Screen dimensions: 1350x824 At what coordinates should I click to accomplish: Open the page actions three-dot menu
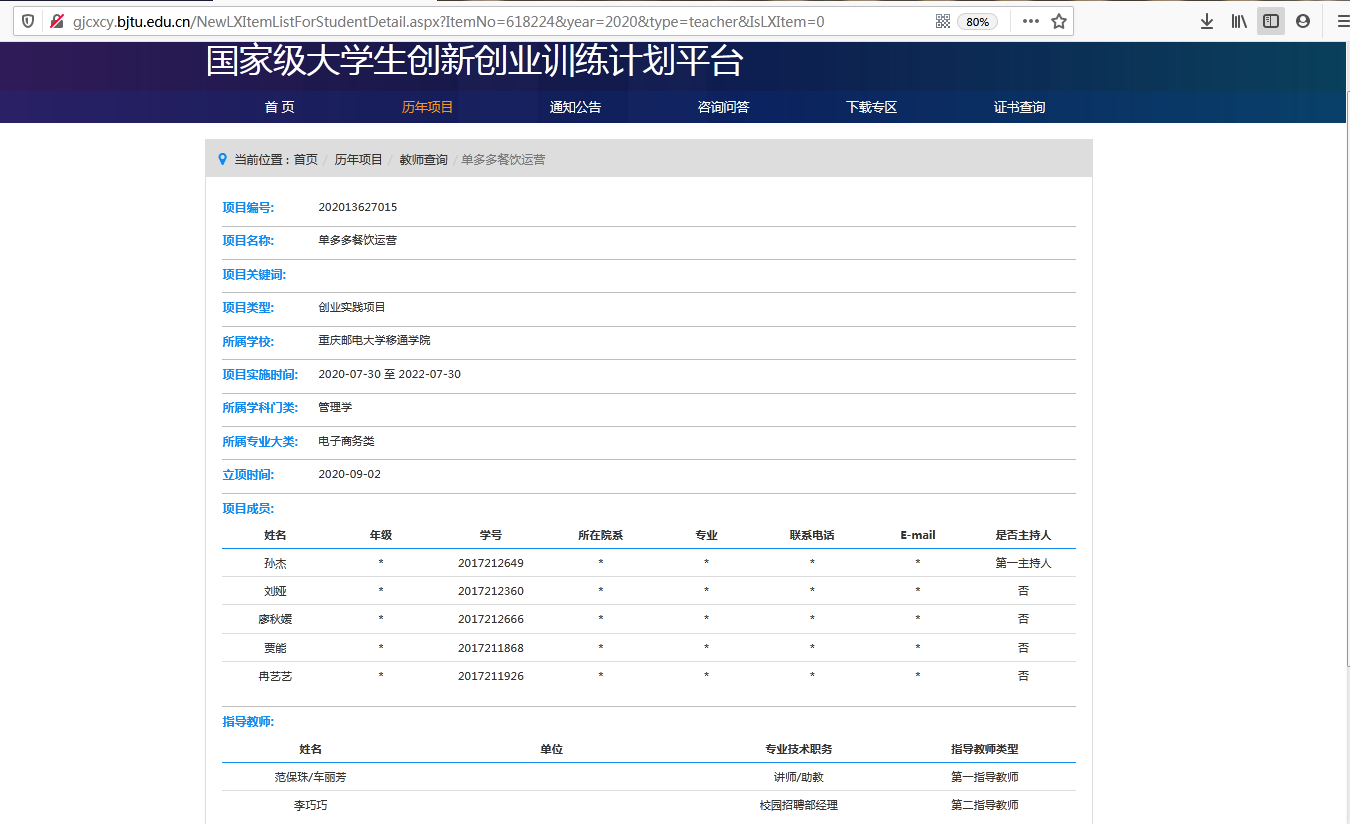pos(1030,21)
